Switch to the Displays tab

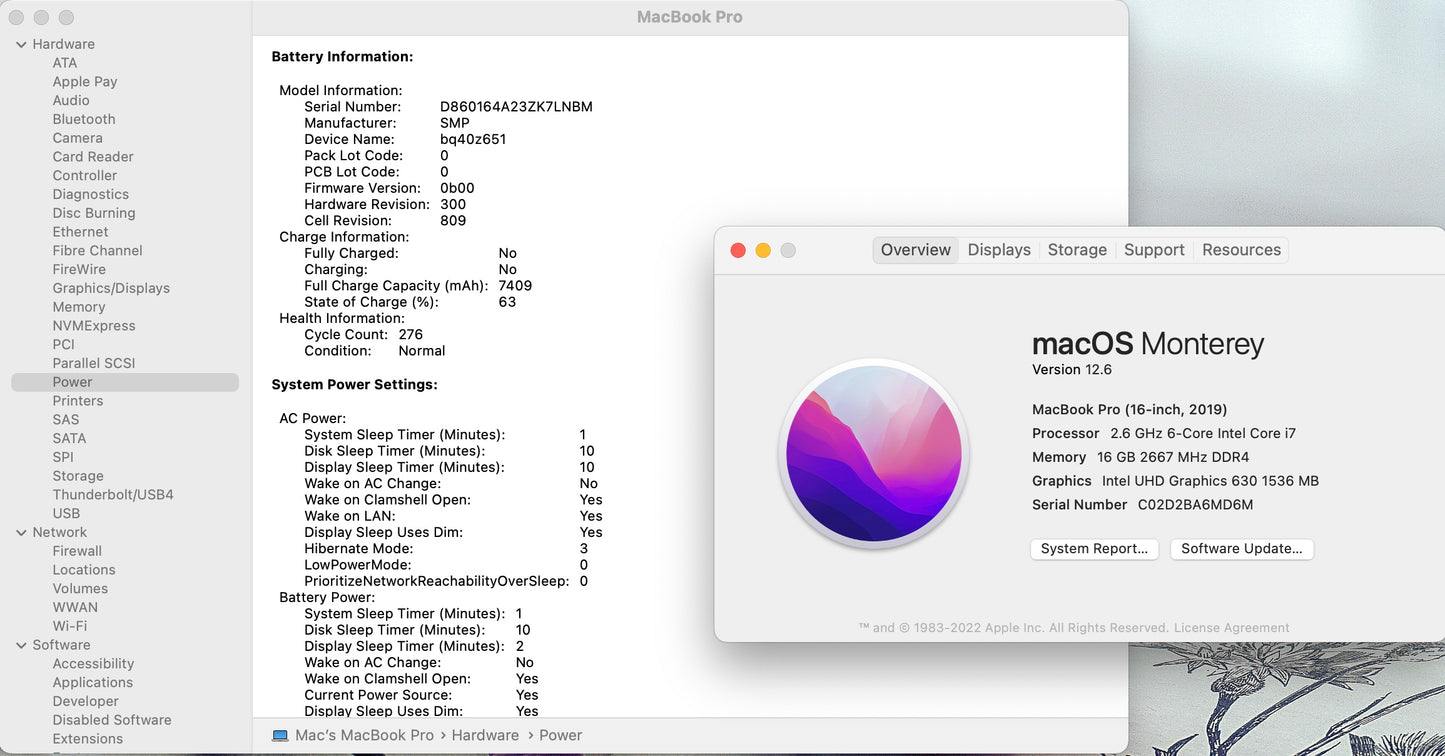pos(998,249)
